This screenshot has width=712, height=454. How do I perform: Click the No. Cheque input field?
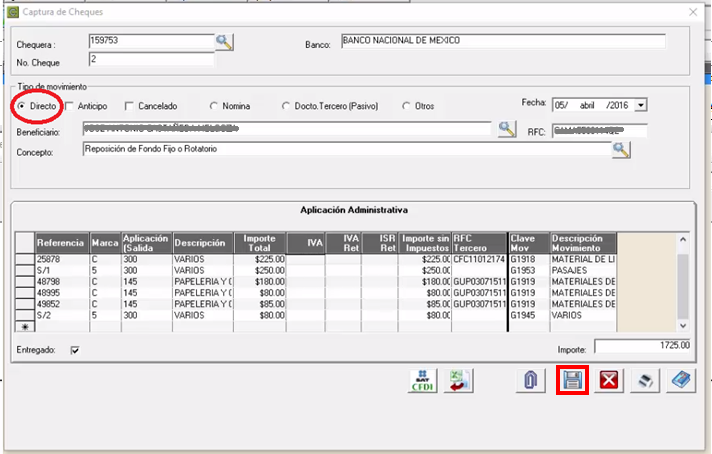(x=150, y=60)
